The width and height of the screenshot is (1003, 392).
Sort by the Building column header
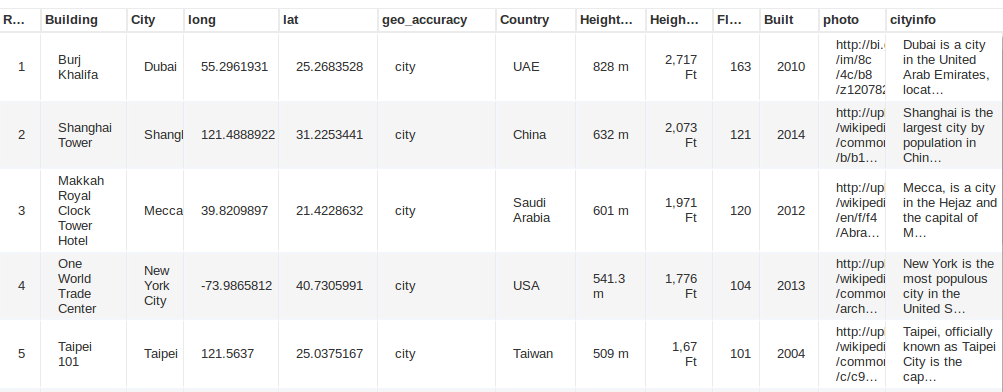(x=84, y=20)
